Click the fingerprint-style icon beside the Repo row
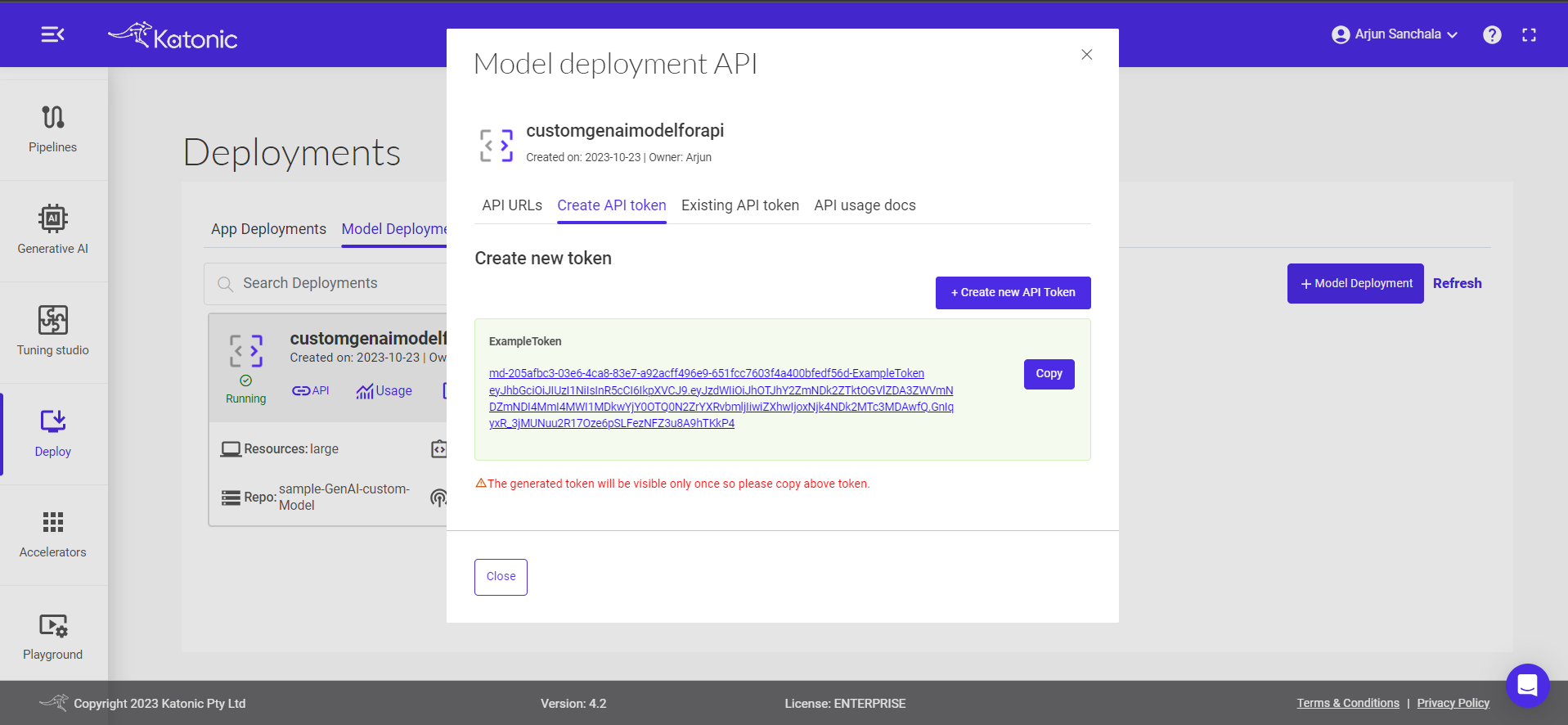The width and height of the screenshot is (1568, 725). tap(439, 497)
